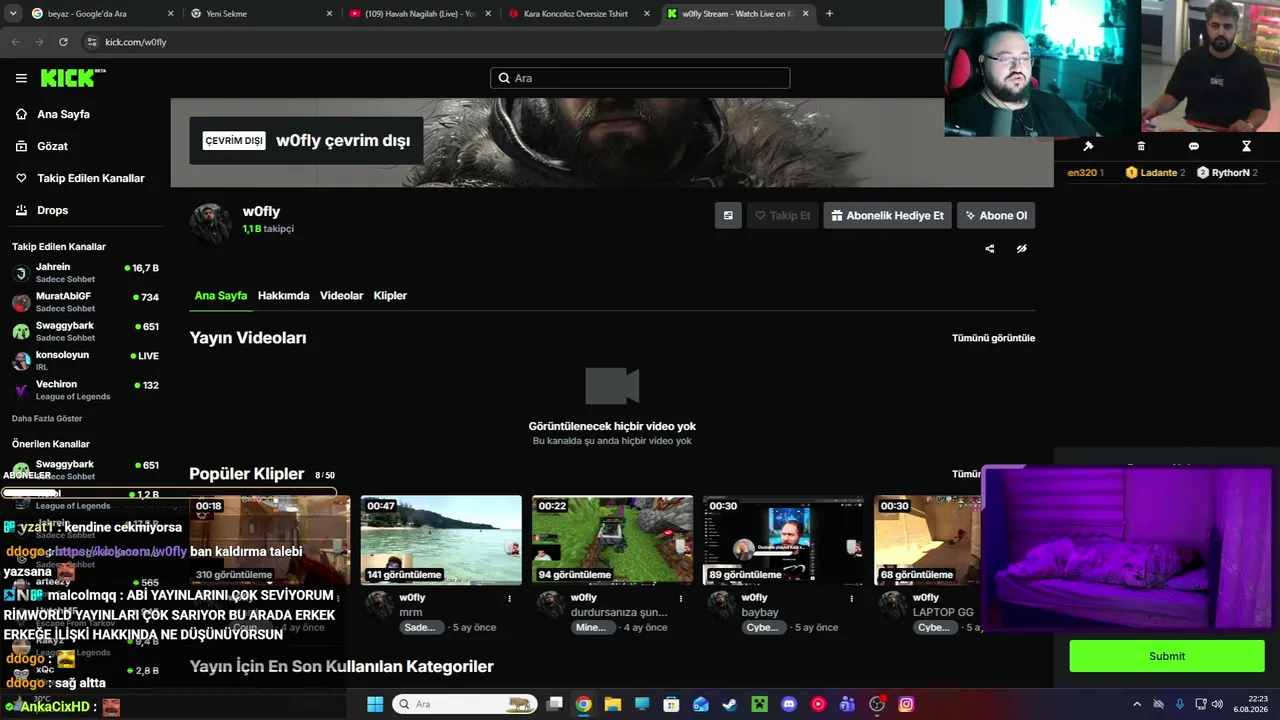Open Discord from the taskbar
Screen dimensions: 1280x720
pyautogui.click(x=789, y=704)
